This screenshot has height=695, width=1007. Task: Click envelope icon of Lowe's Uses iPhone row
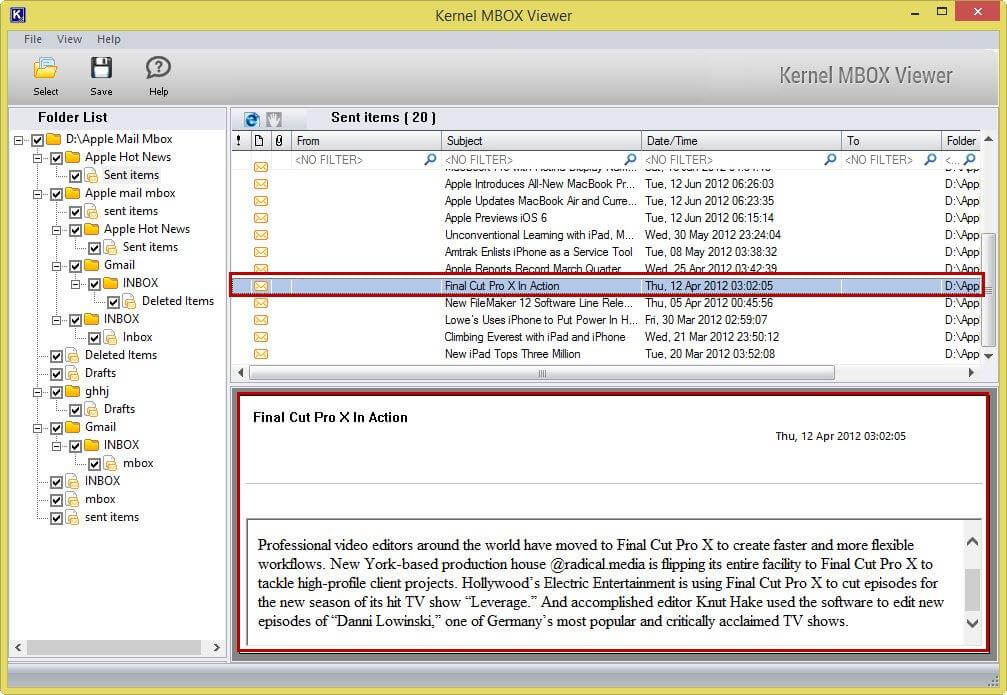[261, 320]
